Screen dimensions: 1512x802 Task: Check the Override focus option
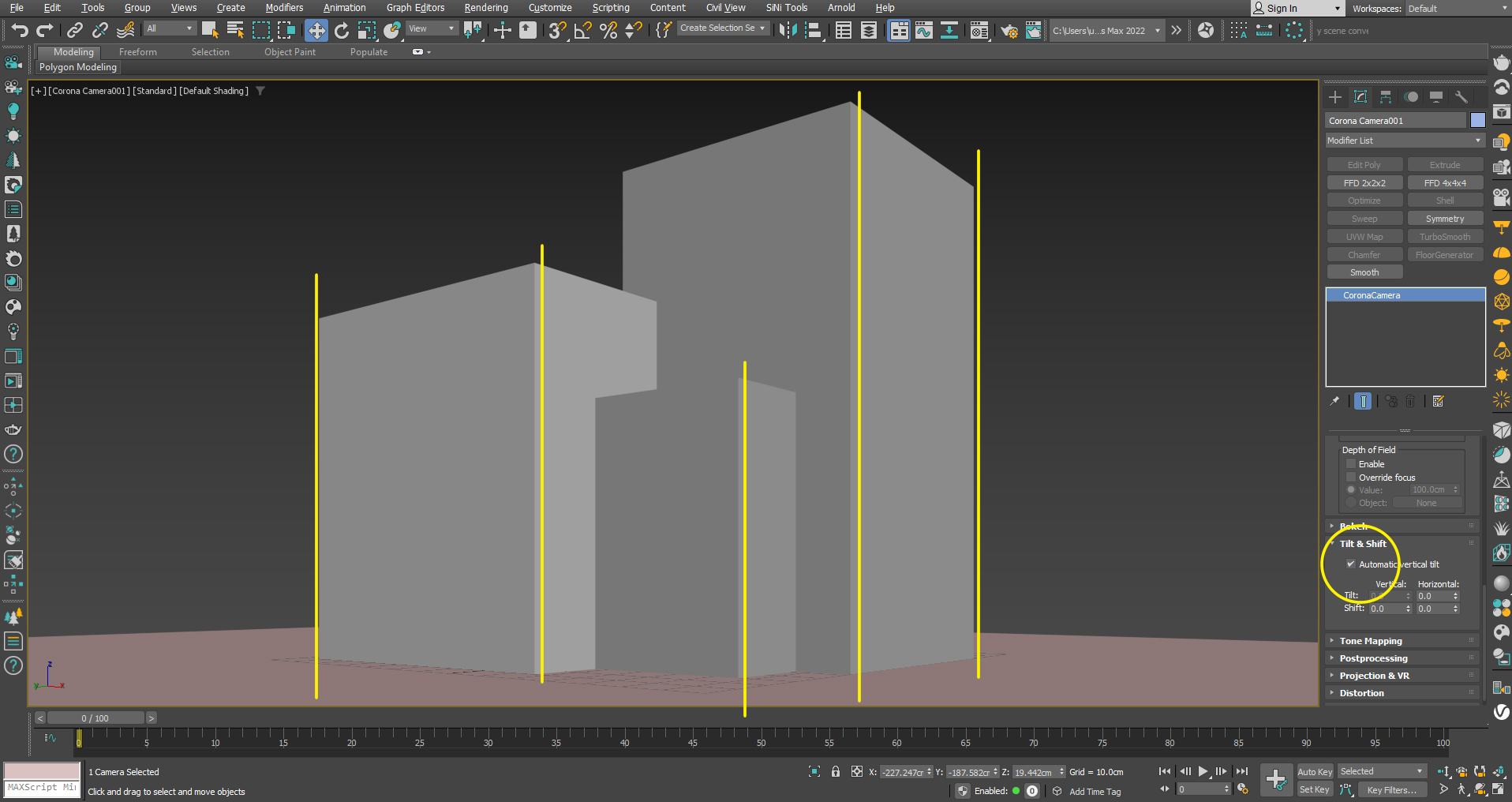tap(1351, 478)
